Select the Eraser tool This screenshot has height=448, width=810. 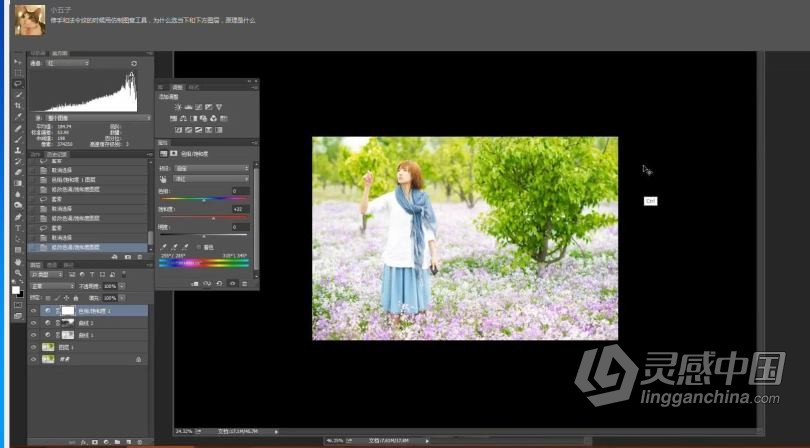click(18, 172)
